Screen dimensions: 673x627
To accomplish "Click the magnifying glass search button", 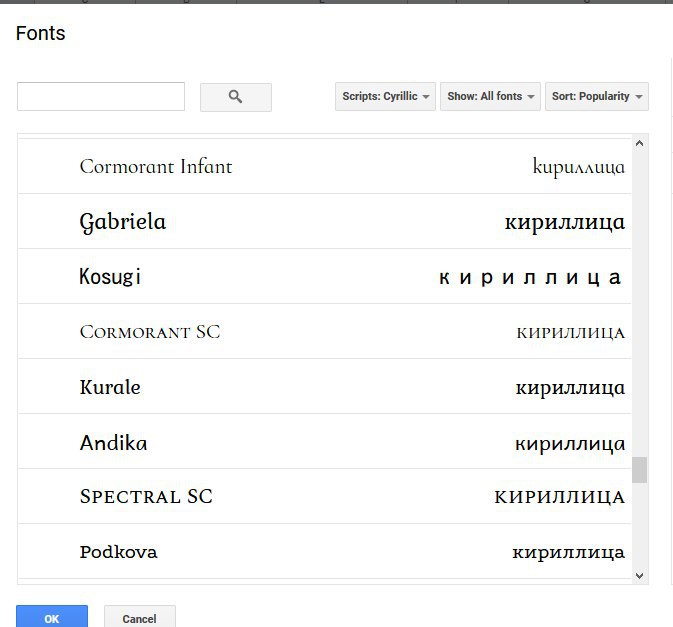I will [x=236, y=97].
